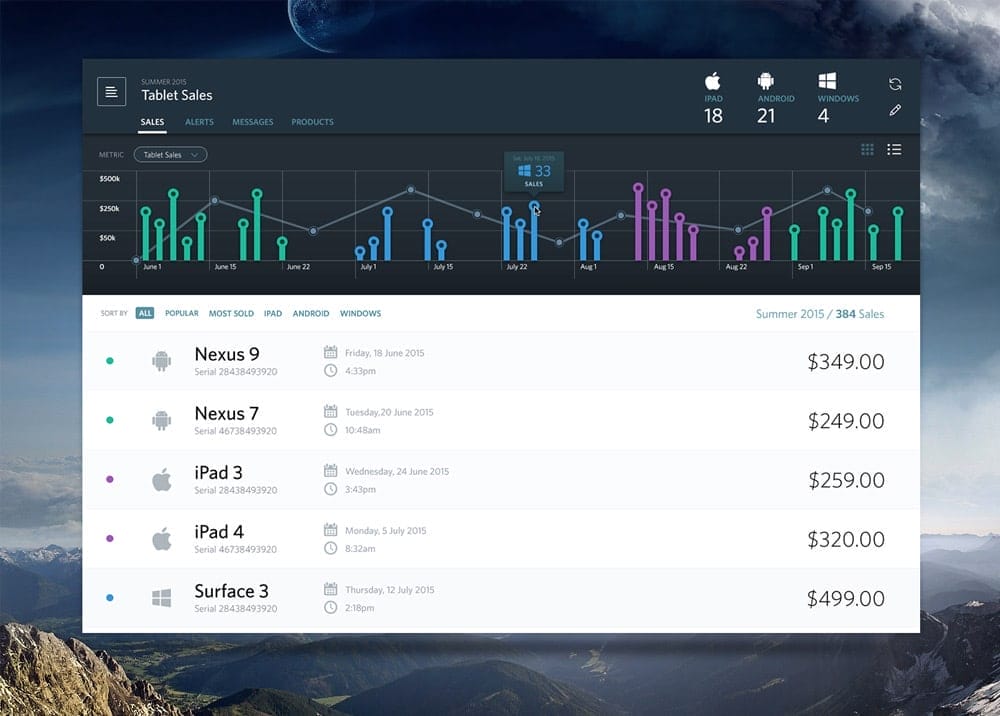Select the Android count icon
The height and width of the screenshot is (716, 1000).
point(766,82)
